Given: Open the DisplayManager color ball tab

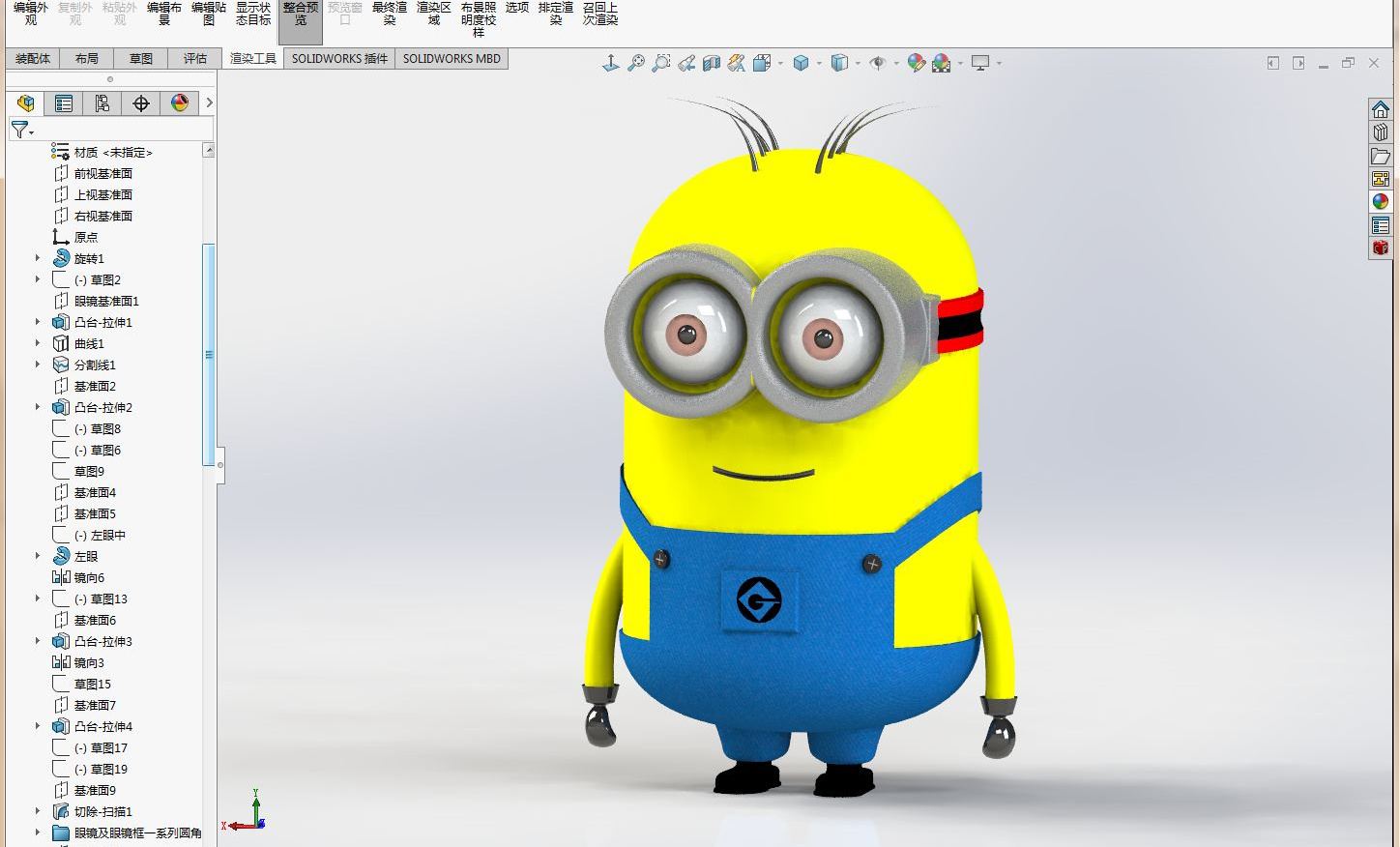Looking at the screenshot, I should click(180, 103).
